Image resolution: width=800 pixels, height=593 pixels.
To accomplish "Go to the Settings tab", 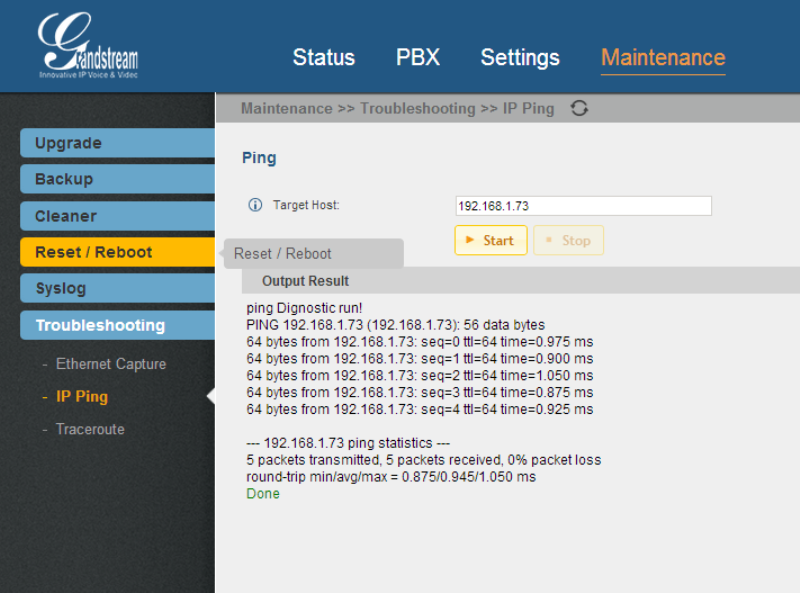I will coord(520,58).
